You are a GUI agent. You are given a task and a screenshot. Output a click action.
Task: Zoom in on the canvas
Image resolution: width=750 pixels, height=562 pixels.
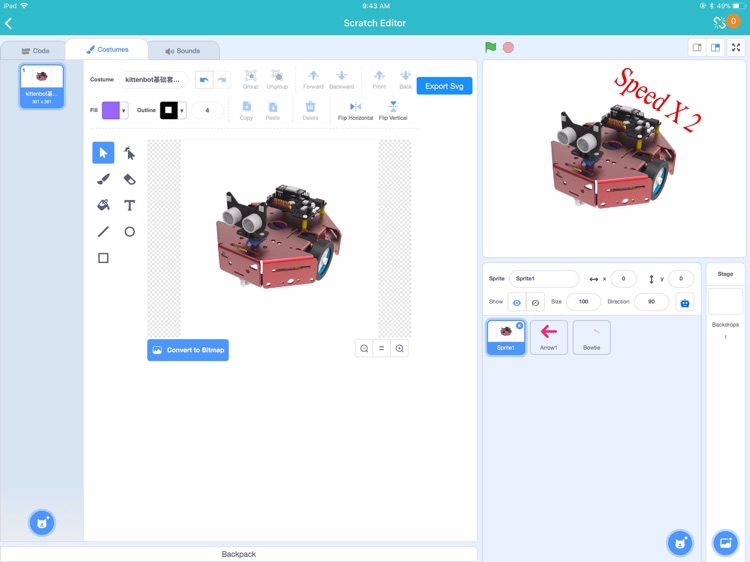pos(399,349)
